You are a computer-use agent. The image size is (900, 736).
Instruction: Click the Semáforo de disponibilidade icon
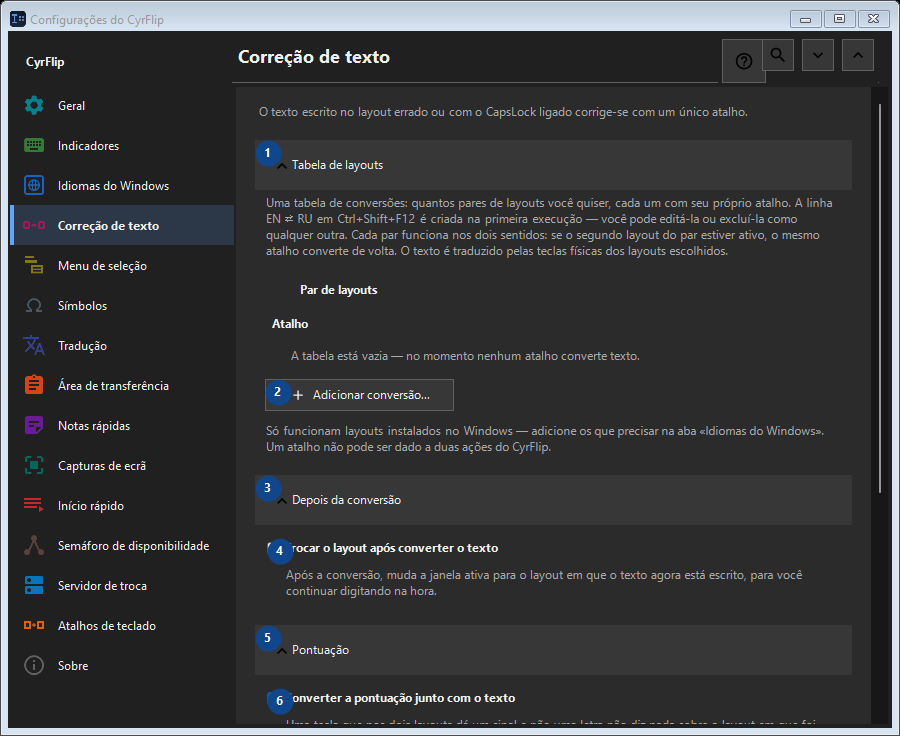coord(34,545)
